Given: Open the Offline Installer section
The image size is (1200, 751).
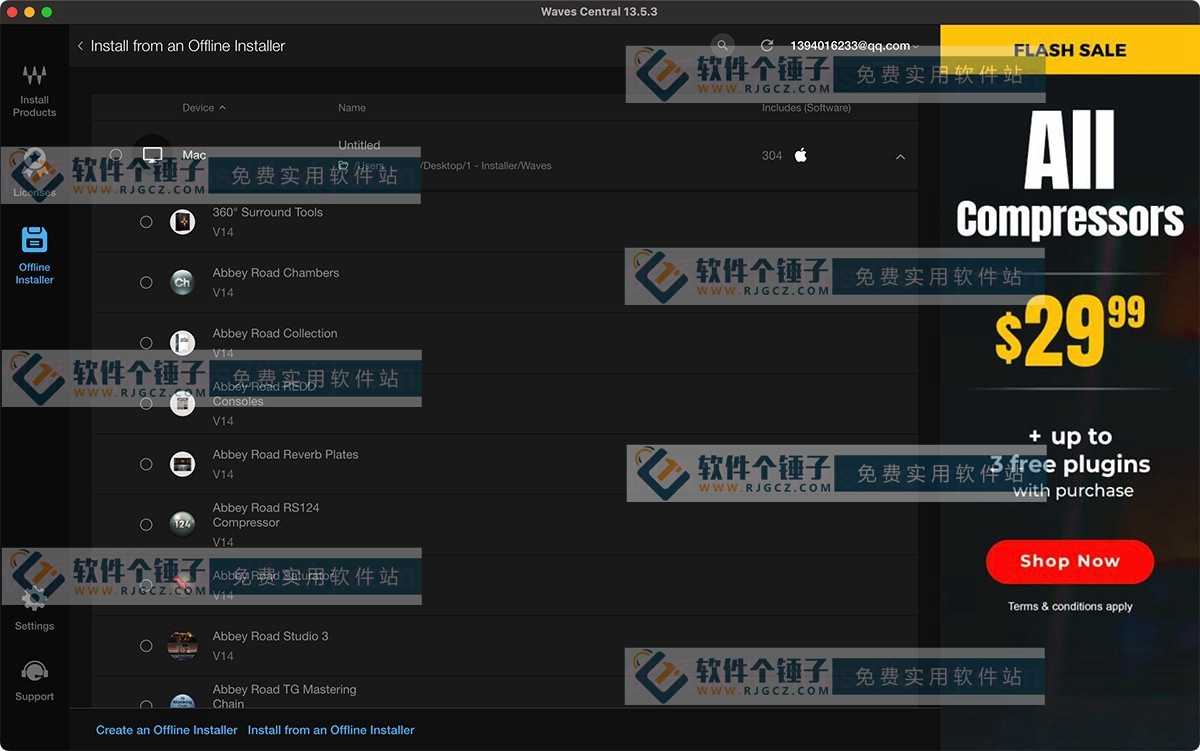Looking at the screenshot, I should point(34,256).
